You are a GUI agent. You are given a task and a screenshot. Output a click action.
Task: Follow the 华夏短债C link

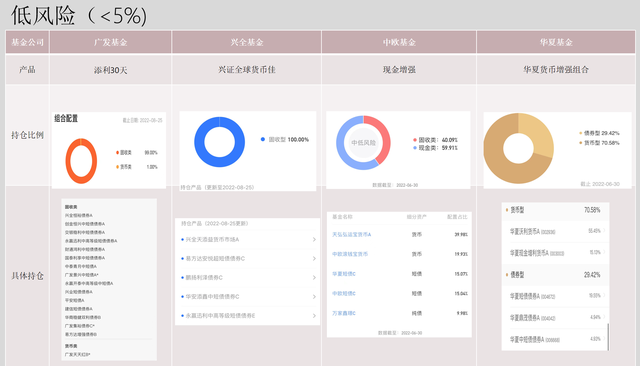(344, 274)
